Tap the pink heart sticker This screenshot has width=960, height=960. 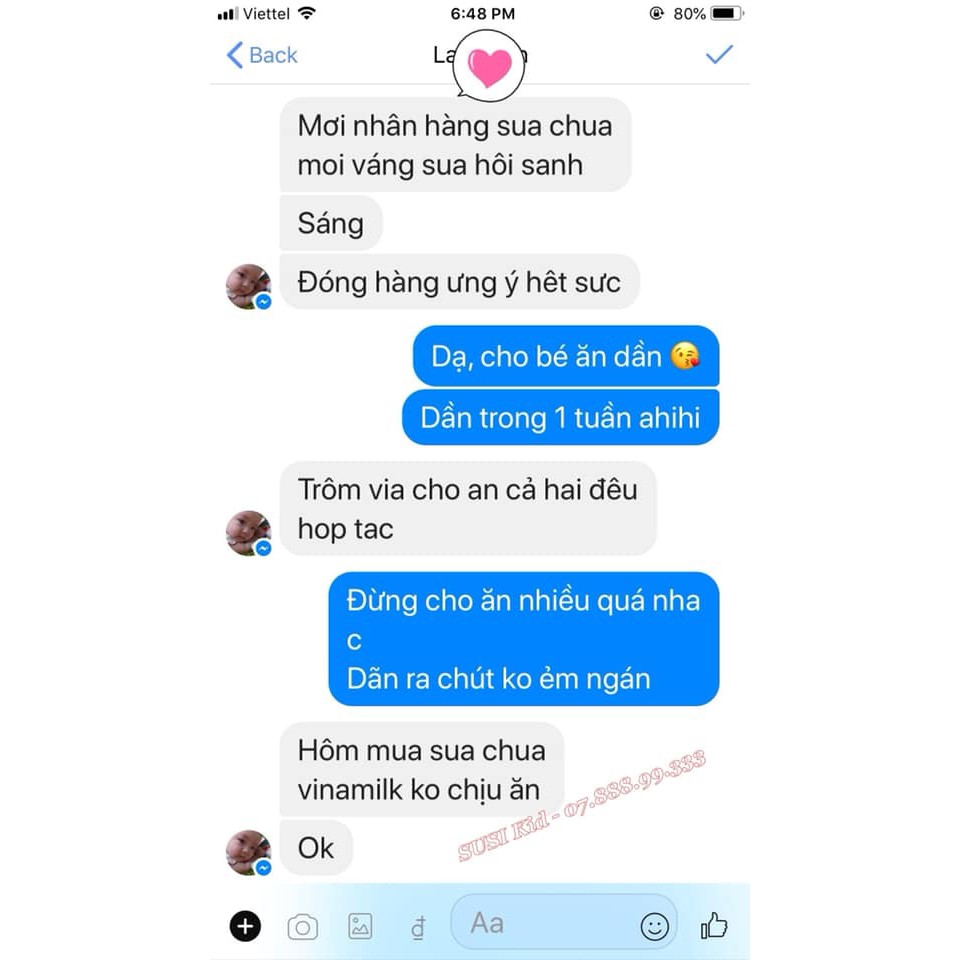point(489,66)
